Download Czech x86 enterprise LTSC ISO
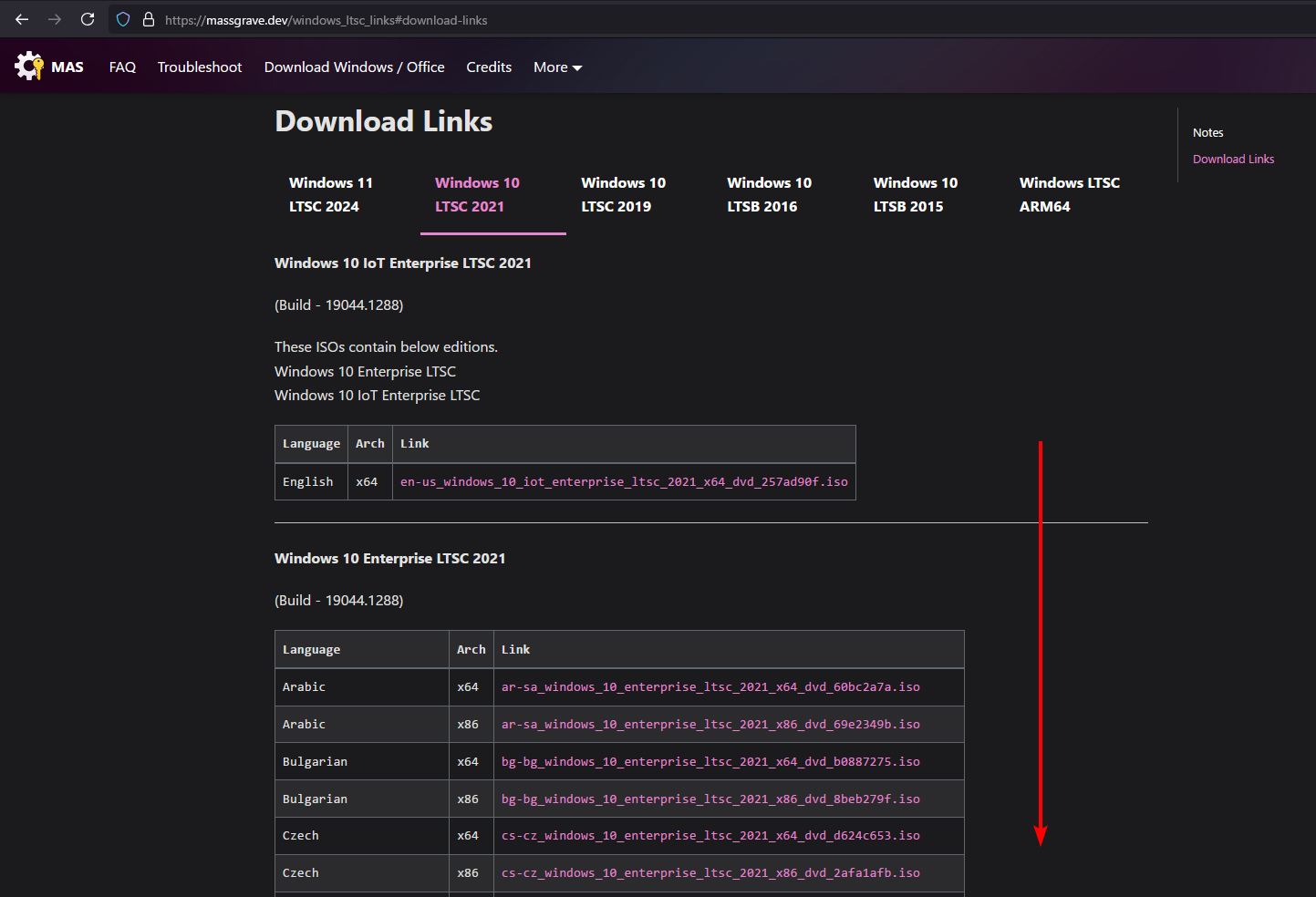The image size is (1316, 897). point(710,873)
